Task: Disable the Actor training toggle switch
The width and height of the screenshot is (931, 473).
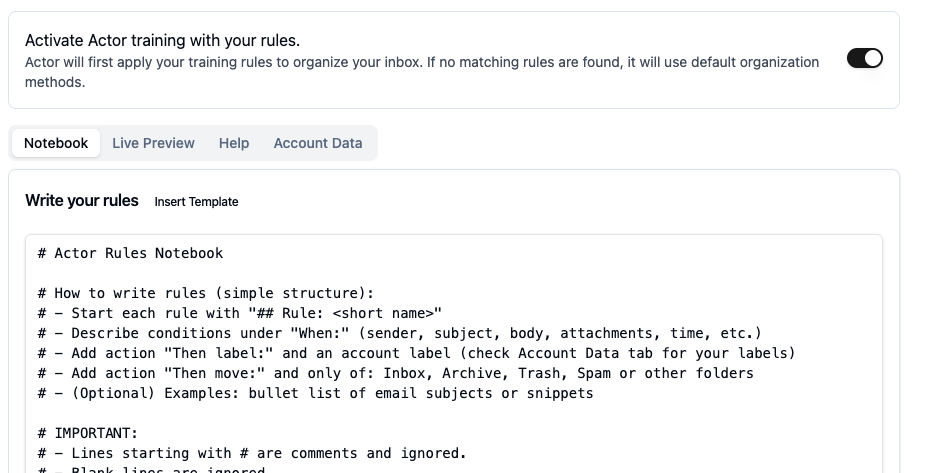Action: [864, 58]
